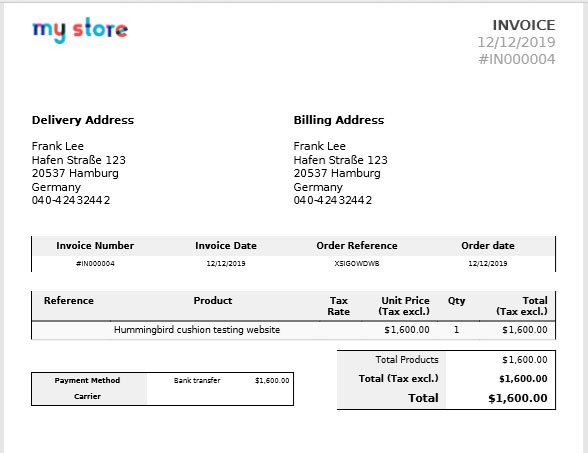The image size is (588, 453).
Task: Click 12/12/2019 under Invoice Date
Action: click(226, 264)
